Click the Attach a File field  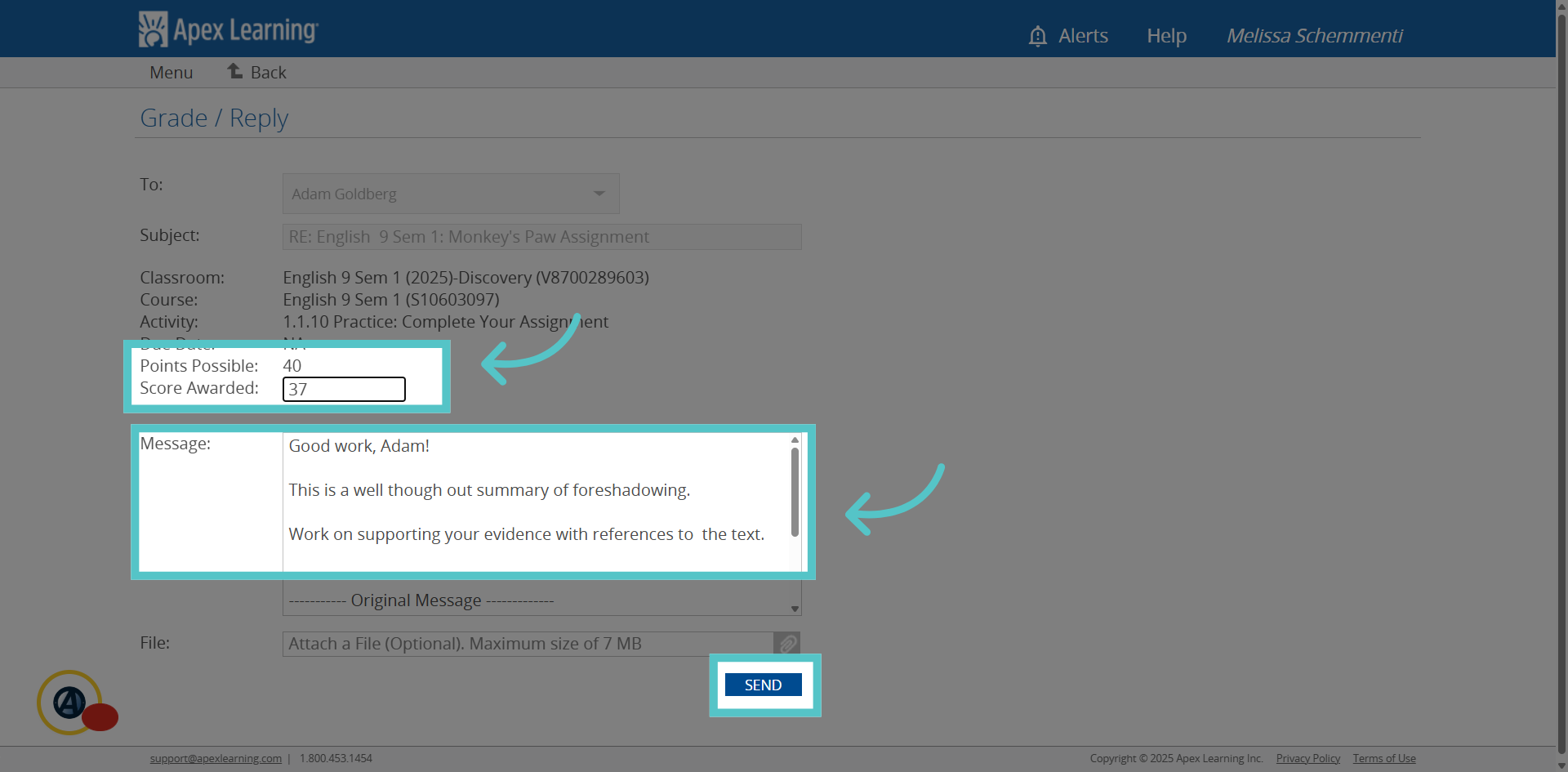tap(528, 644)
